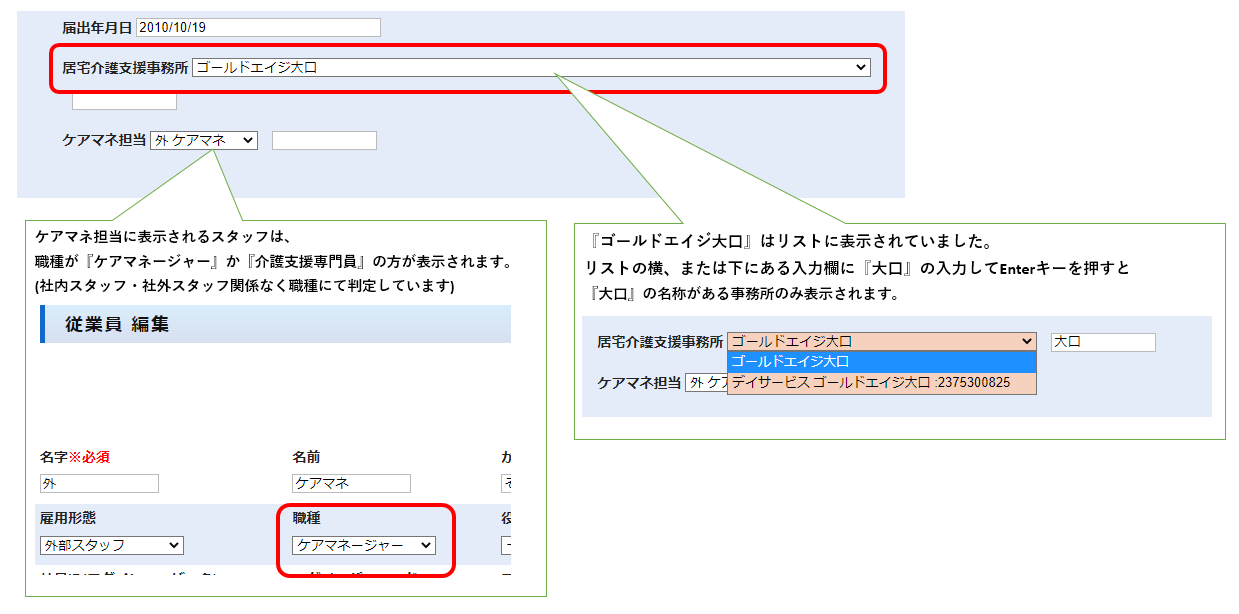This screenshot has height=614, width=1239.
Task: Click the 名前 field containing ケアマネ
Action: click(x=351, y=484)
